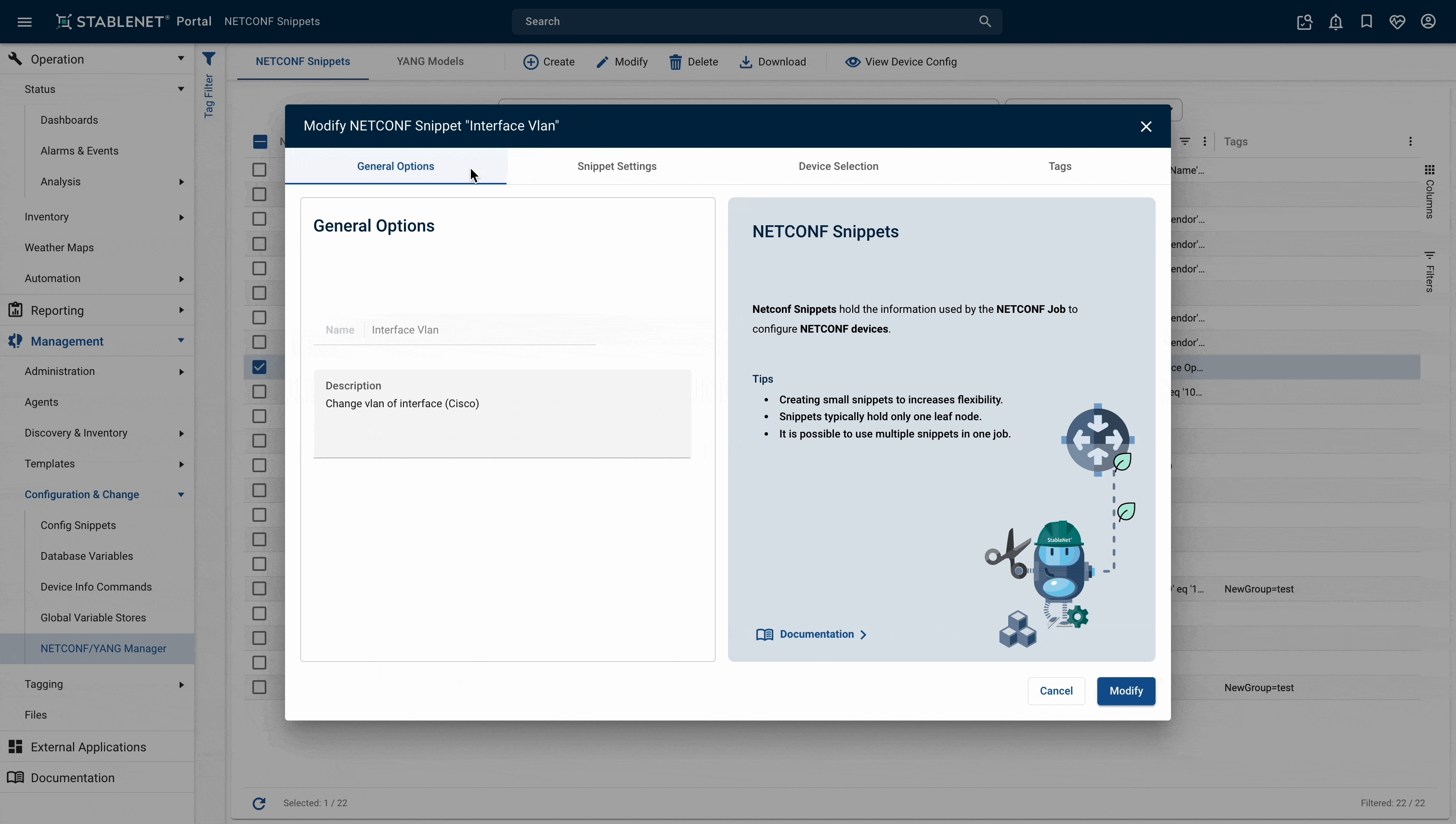Collapse the Status submenu arrow
This screenshot has height=824, width=1456.
click(x=181, y=90)
